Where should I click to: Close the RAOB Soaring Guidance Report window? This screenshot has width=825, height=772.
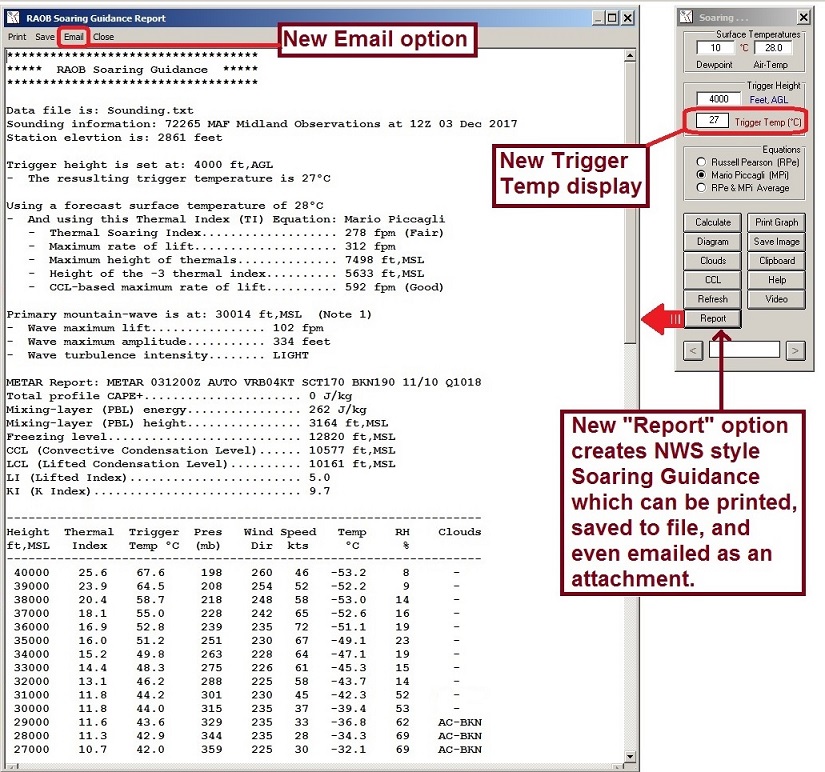point(628,18)
